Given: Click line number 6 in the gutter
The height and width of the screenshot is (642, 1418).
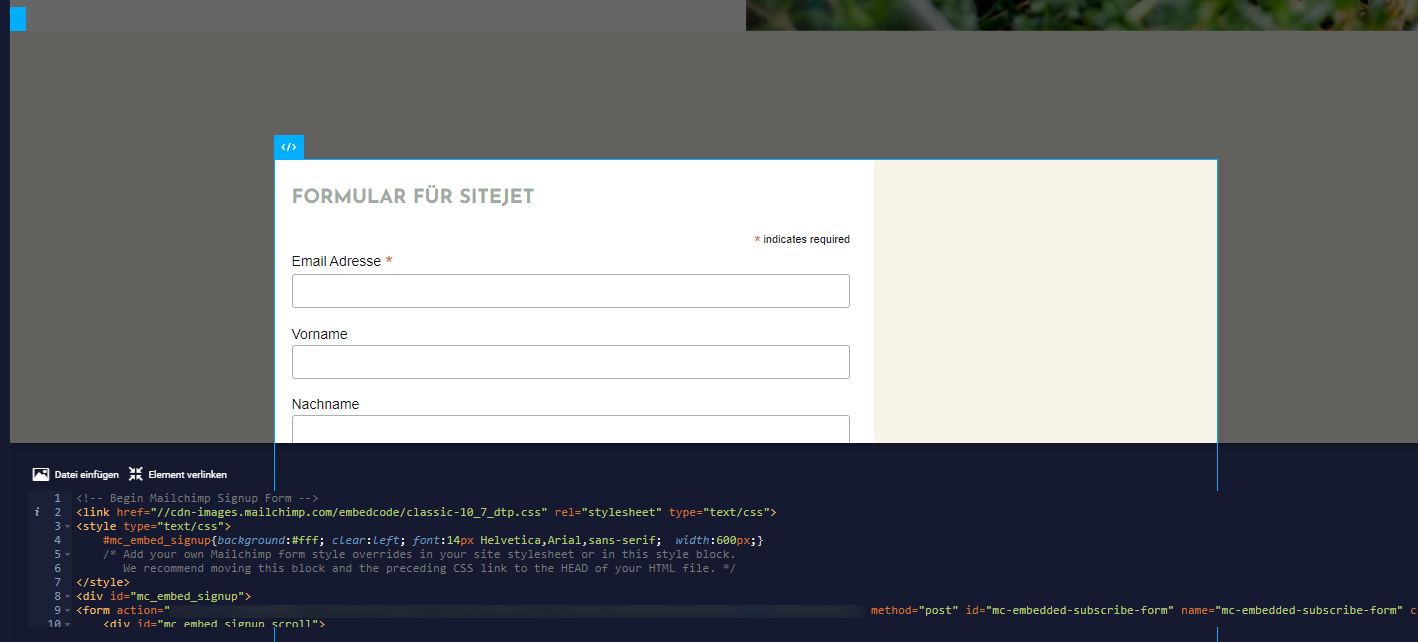Looking at the screenshot, I should click(x=58, y=568).
